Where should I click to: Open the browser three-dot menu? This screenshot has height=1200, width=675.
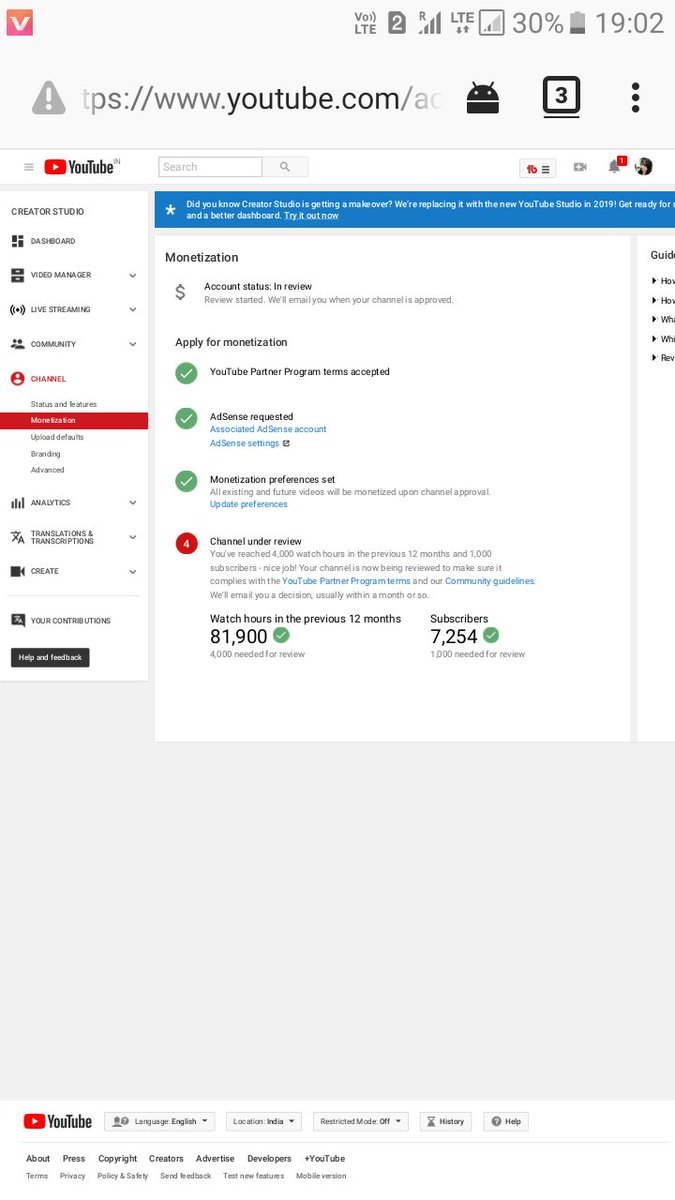635,97
